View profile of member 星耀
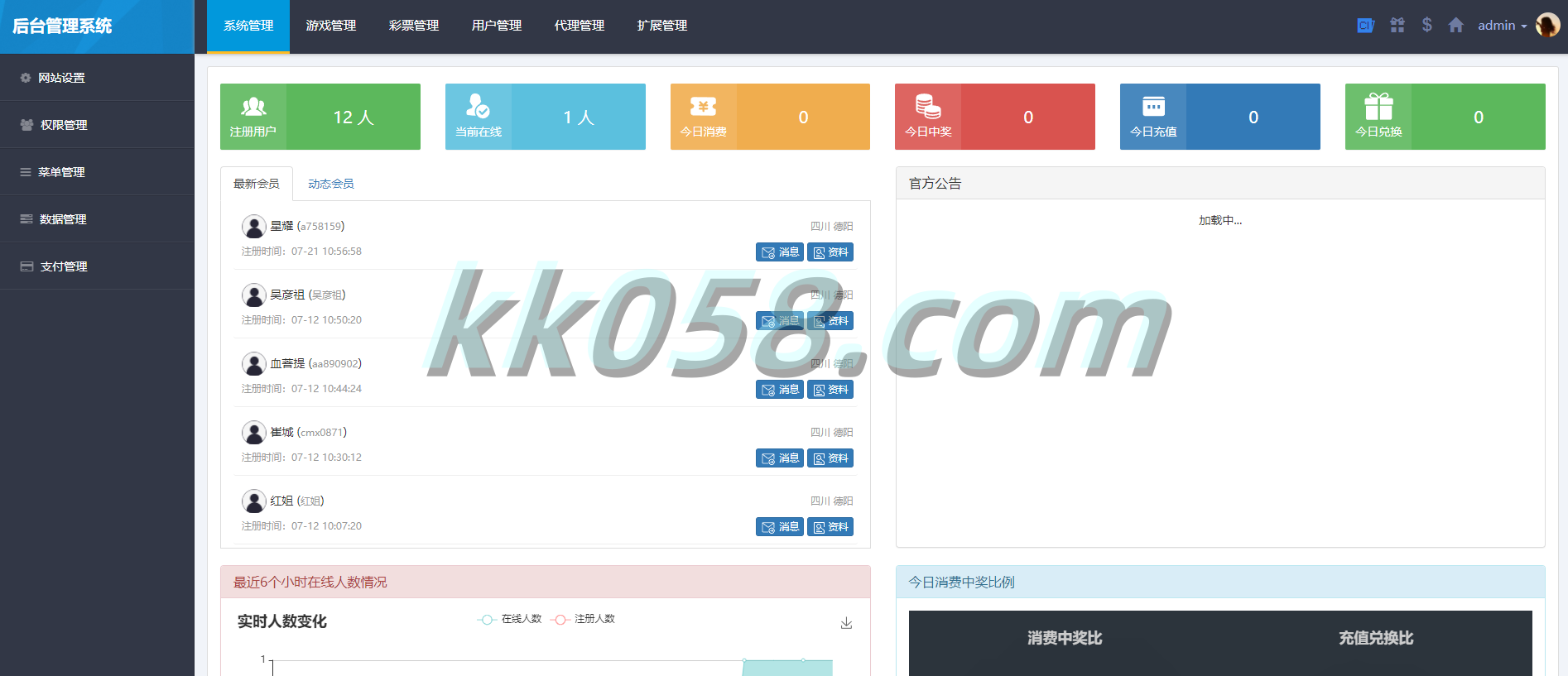Screen dimensions: 1568x676 830,252
